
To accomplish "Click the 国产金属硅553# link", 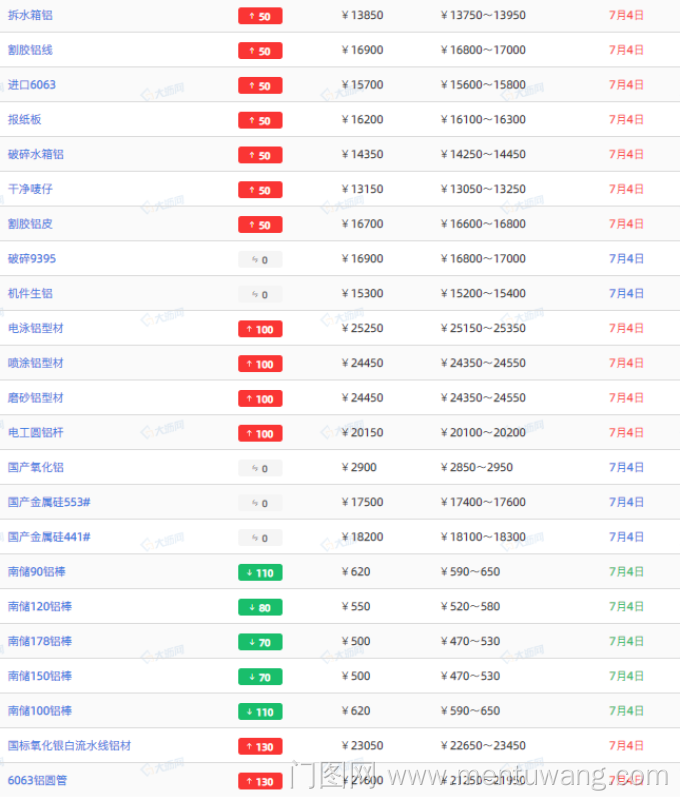I will (49, 502).
